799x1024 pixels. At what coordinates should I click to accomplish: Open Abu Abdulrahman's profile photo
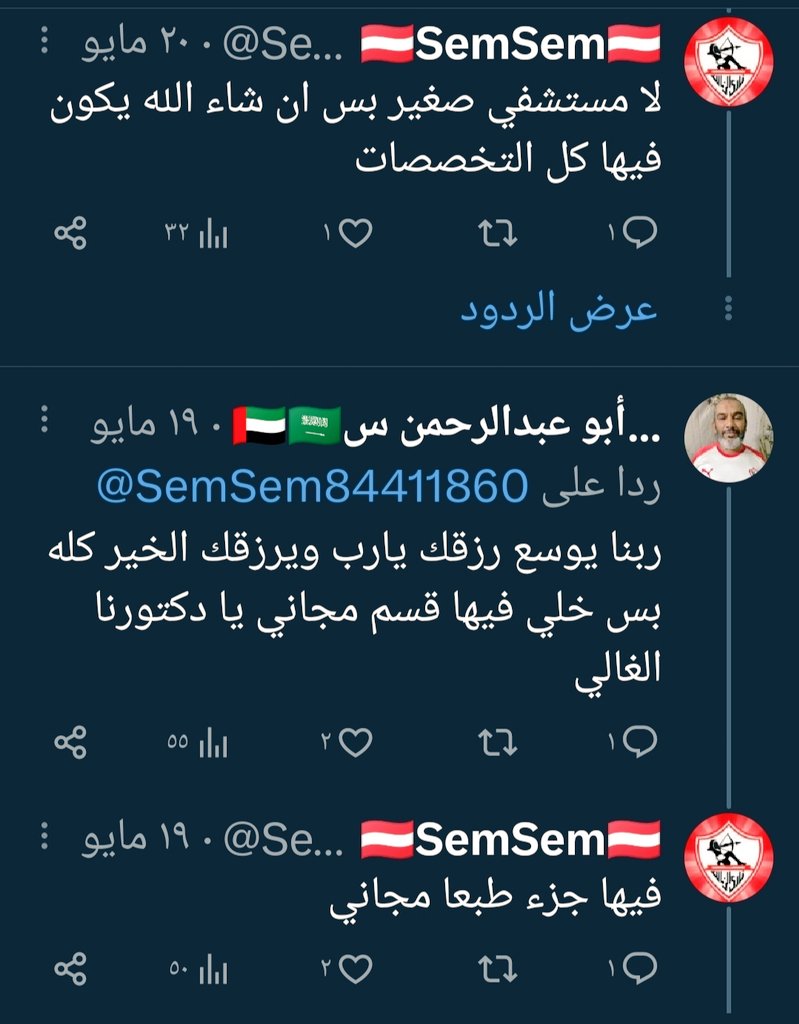tap(728, 438)
